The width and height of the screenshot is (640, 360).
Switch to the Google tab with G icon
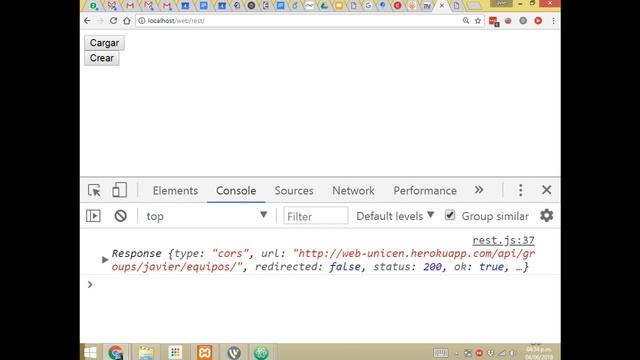pos(368,6)
